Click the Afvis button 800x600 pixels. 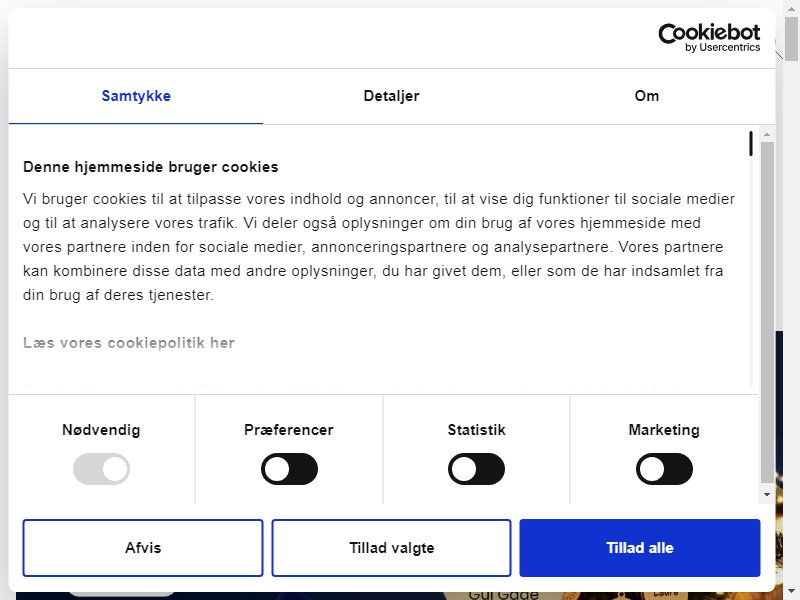(143, 548)
